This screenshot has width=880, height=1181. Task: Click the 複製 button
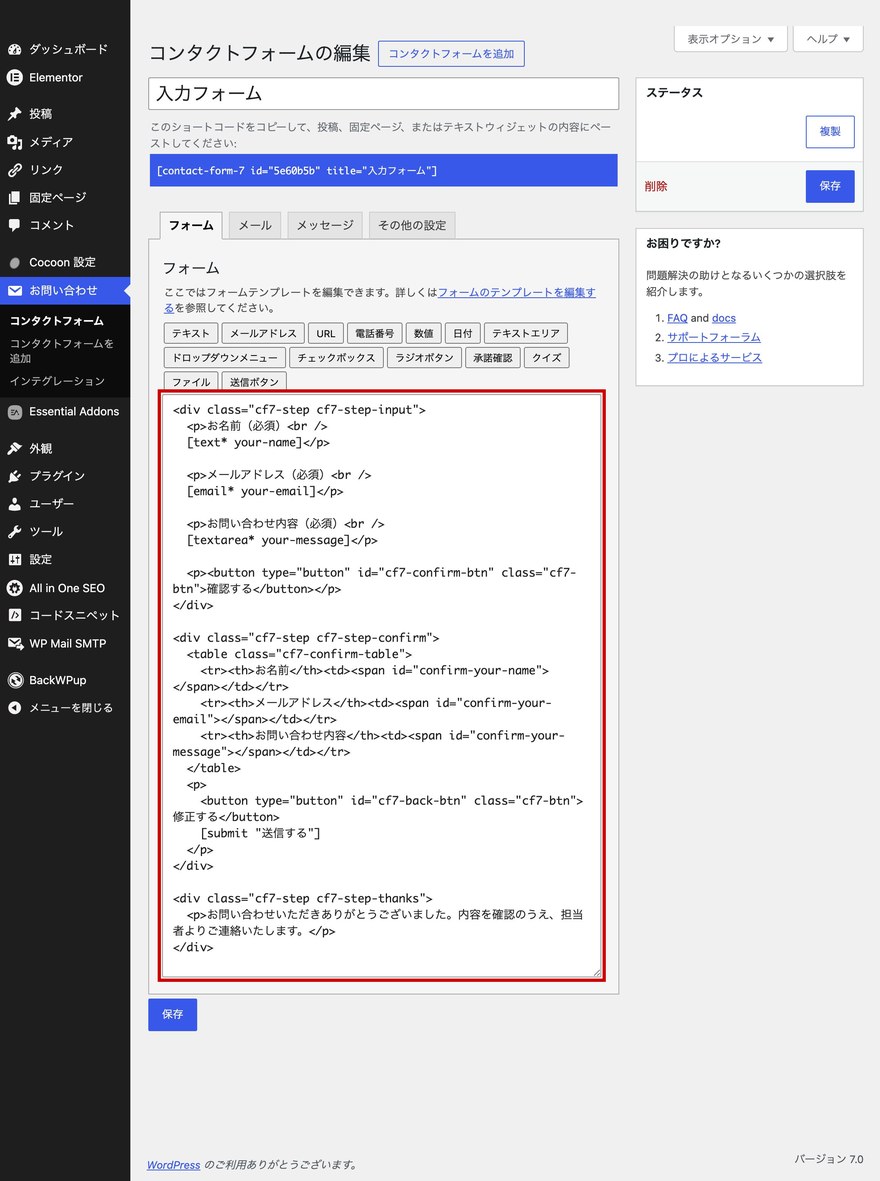tap(830, 132)
